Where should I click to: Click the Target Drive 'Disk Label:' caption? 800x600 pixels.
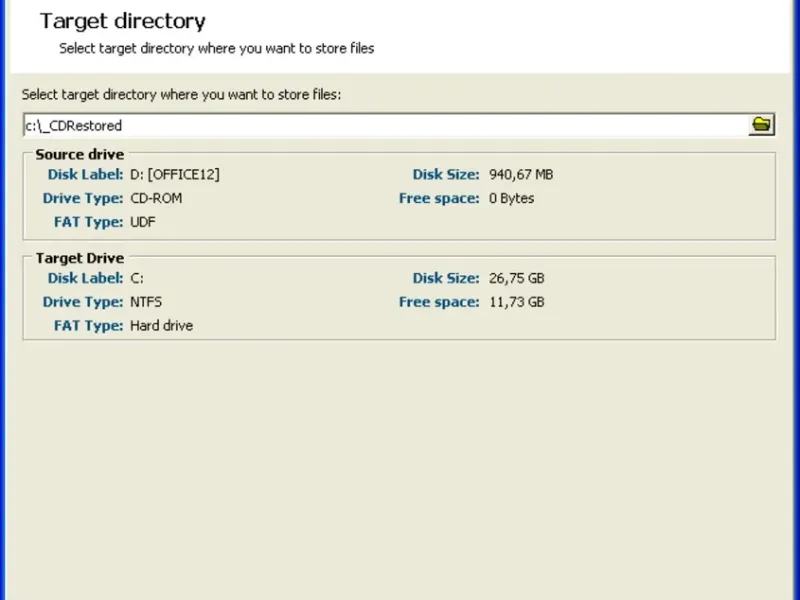tap(85, 279)
